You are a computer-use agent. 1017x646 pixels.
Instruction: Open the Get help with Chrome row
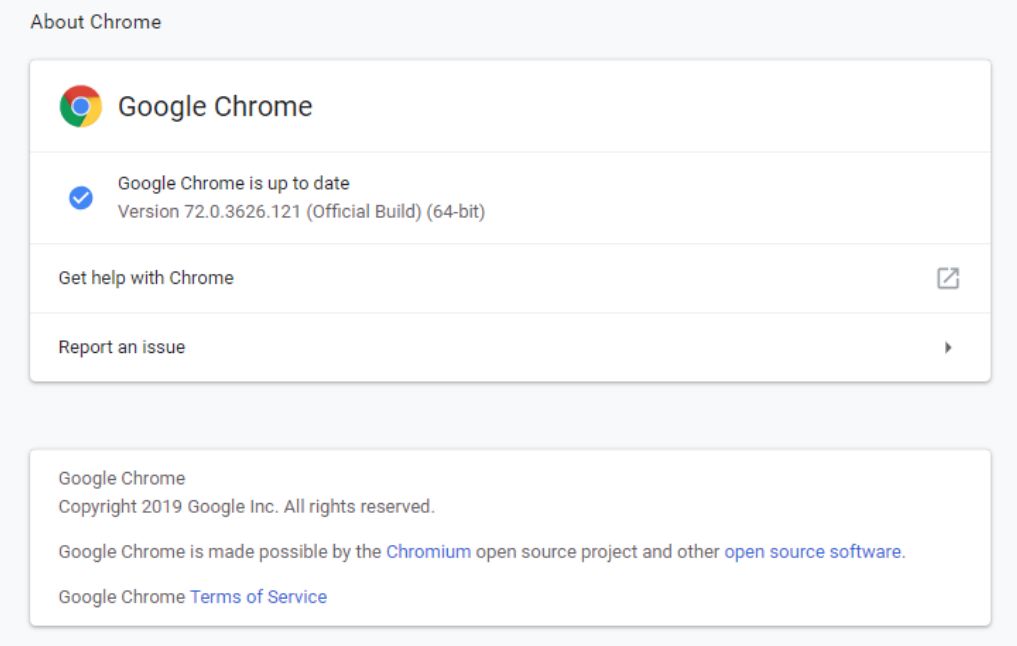click(146, 278)
